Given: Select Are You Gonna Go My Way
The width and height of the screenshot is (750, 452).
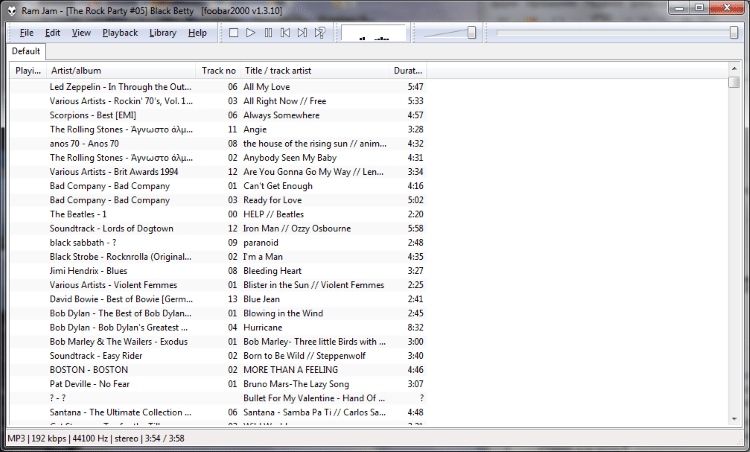Looking at the screenshot, I should click(313, 172).
